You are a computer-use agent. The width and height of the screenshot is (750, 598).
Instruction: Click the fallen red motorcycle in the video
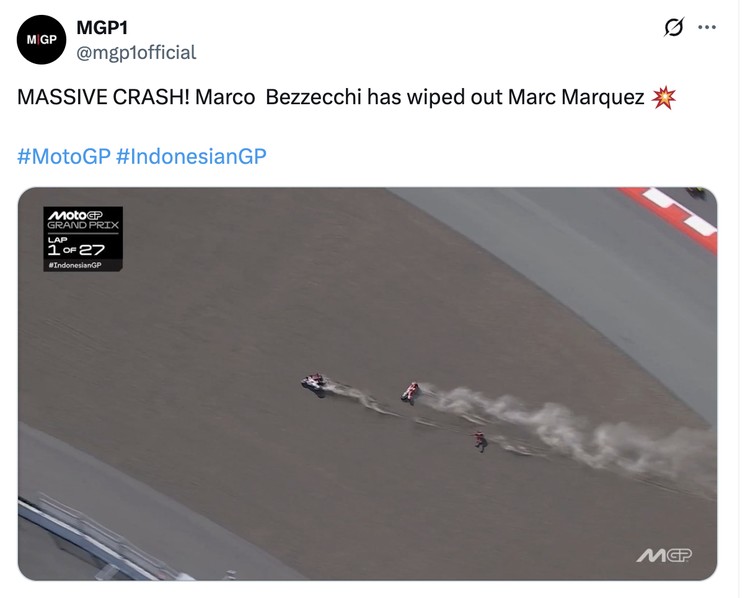(410, 392)
